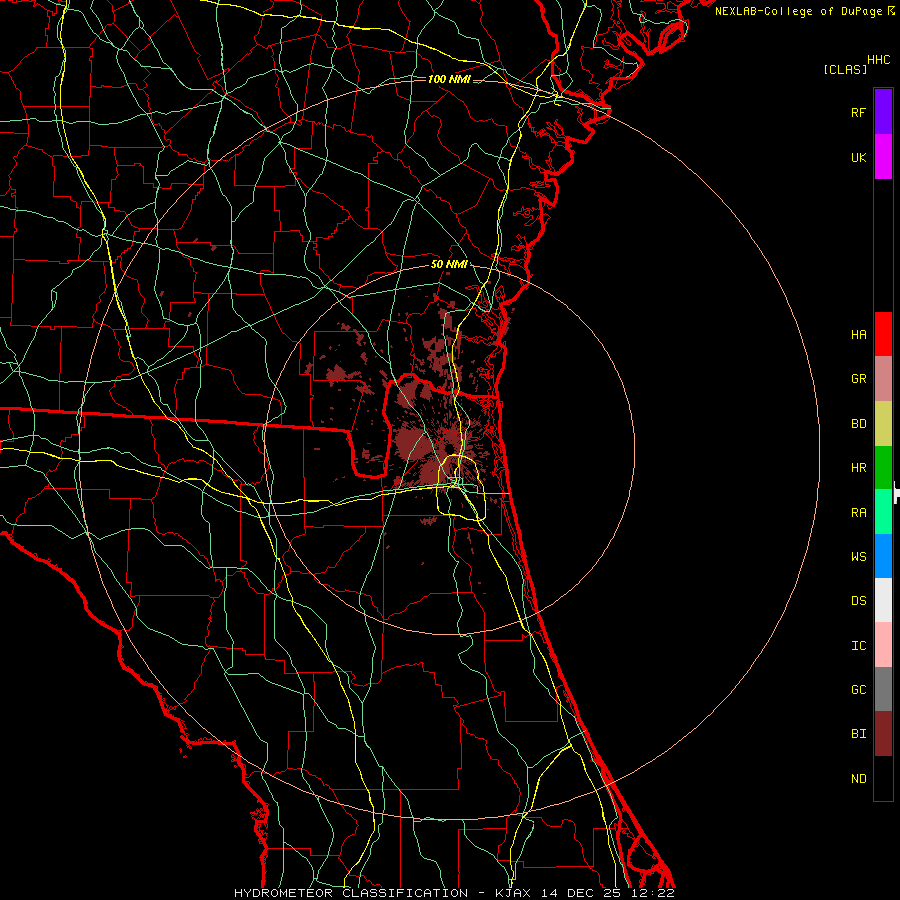Click the UK magenta legend swatch
Screen dimensions: 900x900
click(x=883, y=157)
